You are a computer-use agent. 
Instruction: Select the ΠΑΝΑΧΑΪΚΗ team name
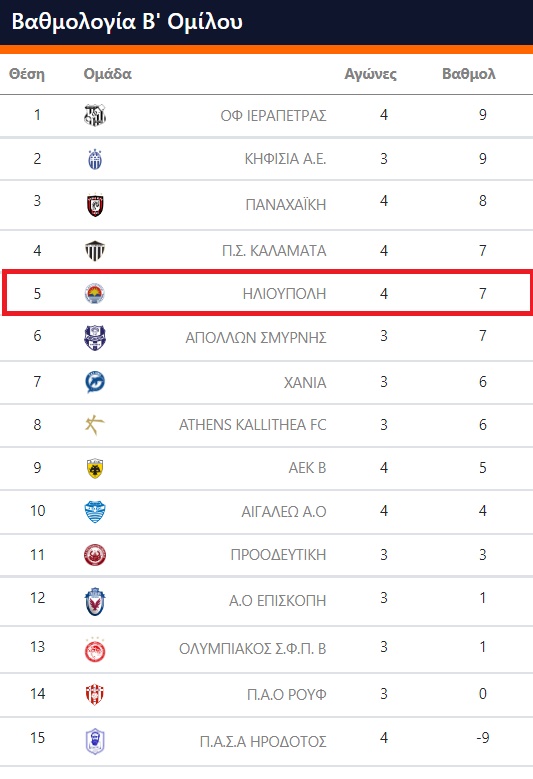pyautogui.click(x=286, y=205)
